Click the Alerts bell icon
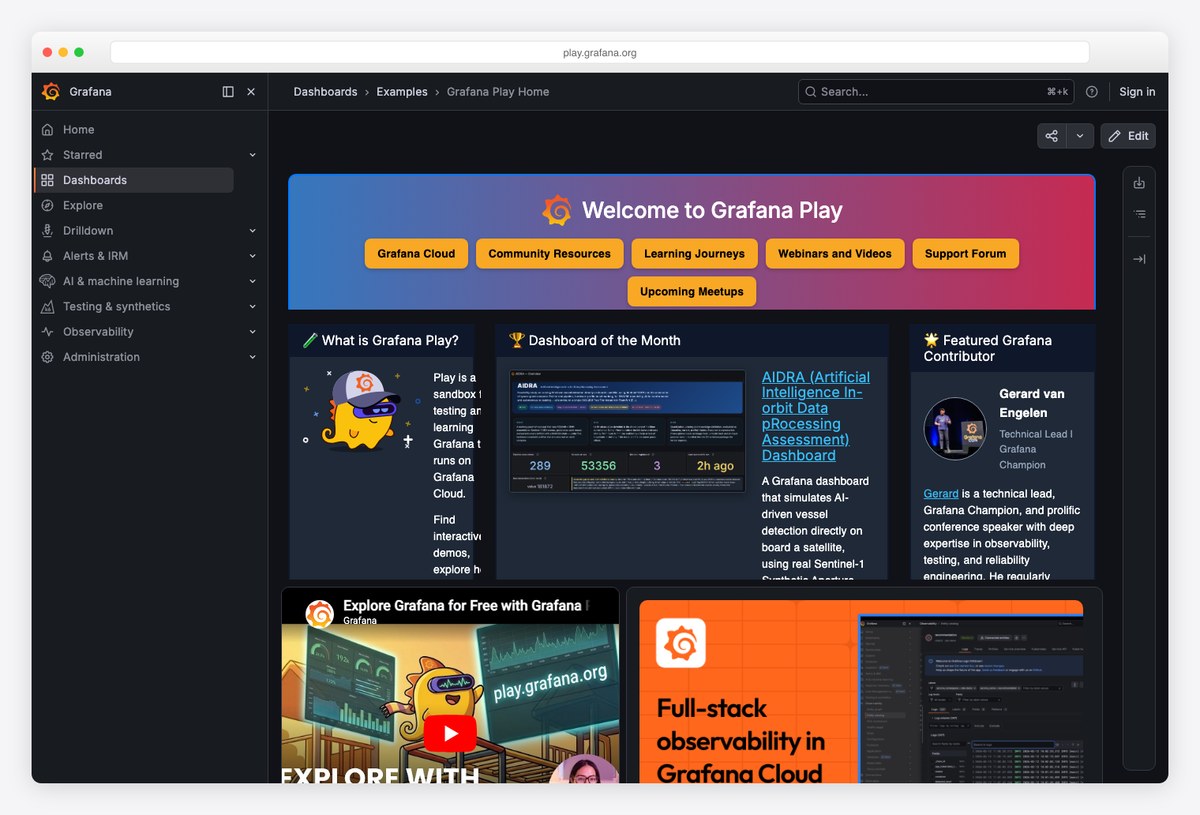1200x815 pixels. (x=47, y=256)
